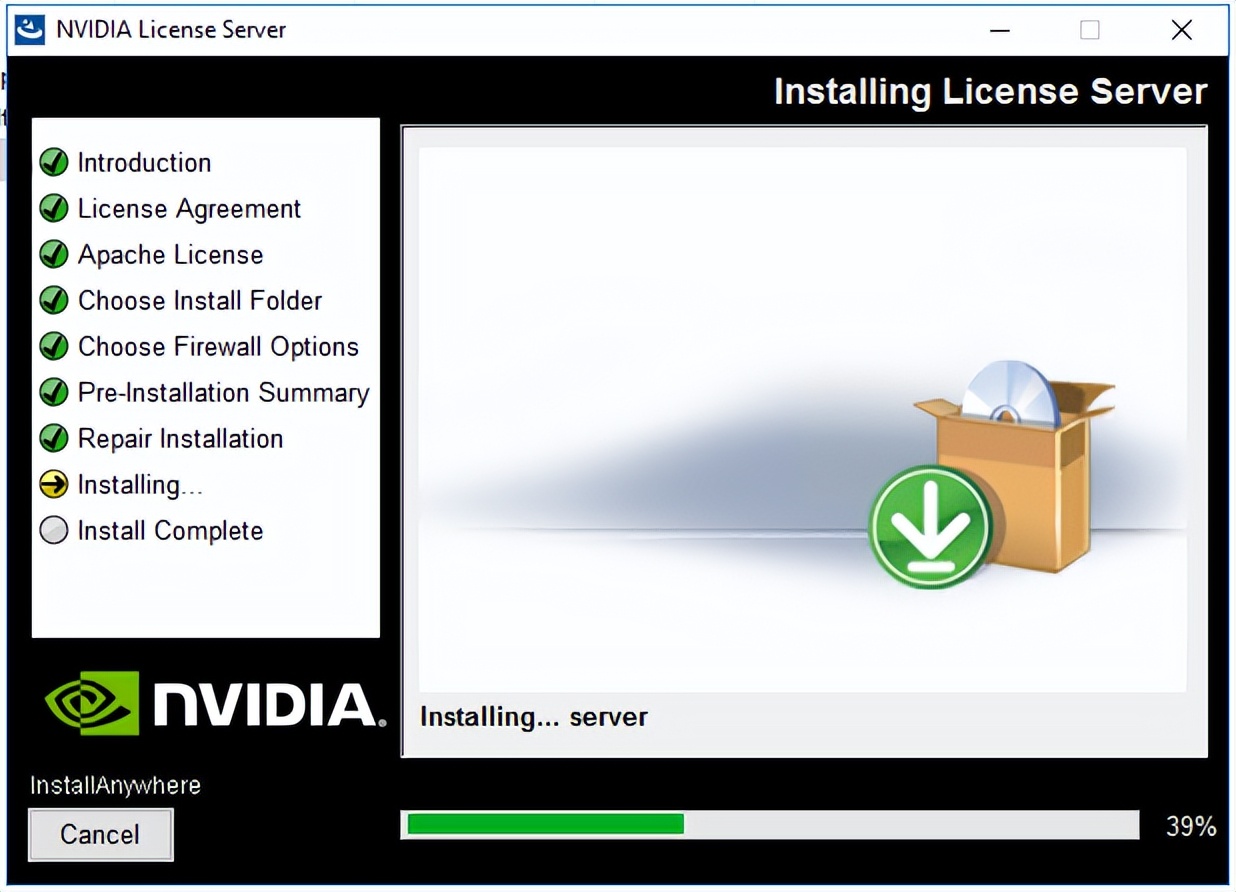Click the 39% progress value

(x=1191, y=826)
